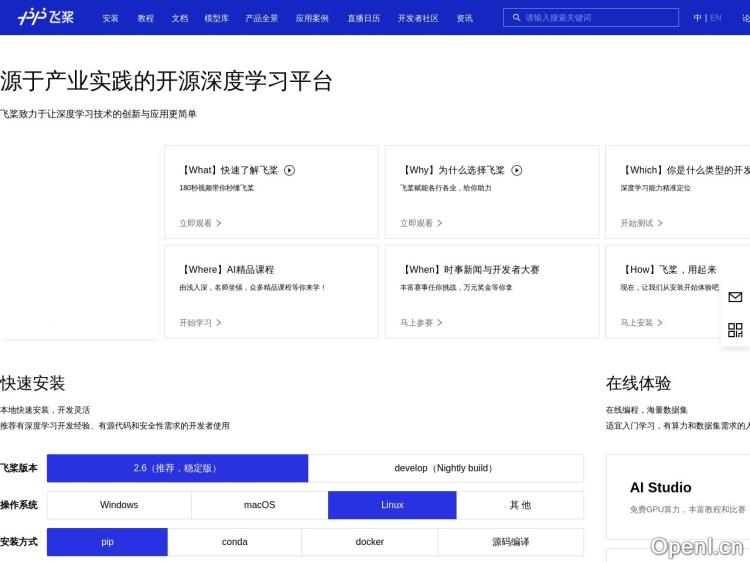Click the 快速安装 section heading
This screenshot has height=562, width=750.
tap(33, 383)
